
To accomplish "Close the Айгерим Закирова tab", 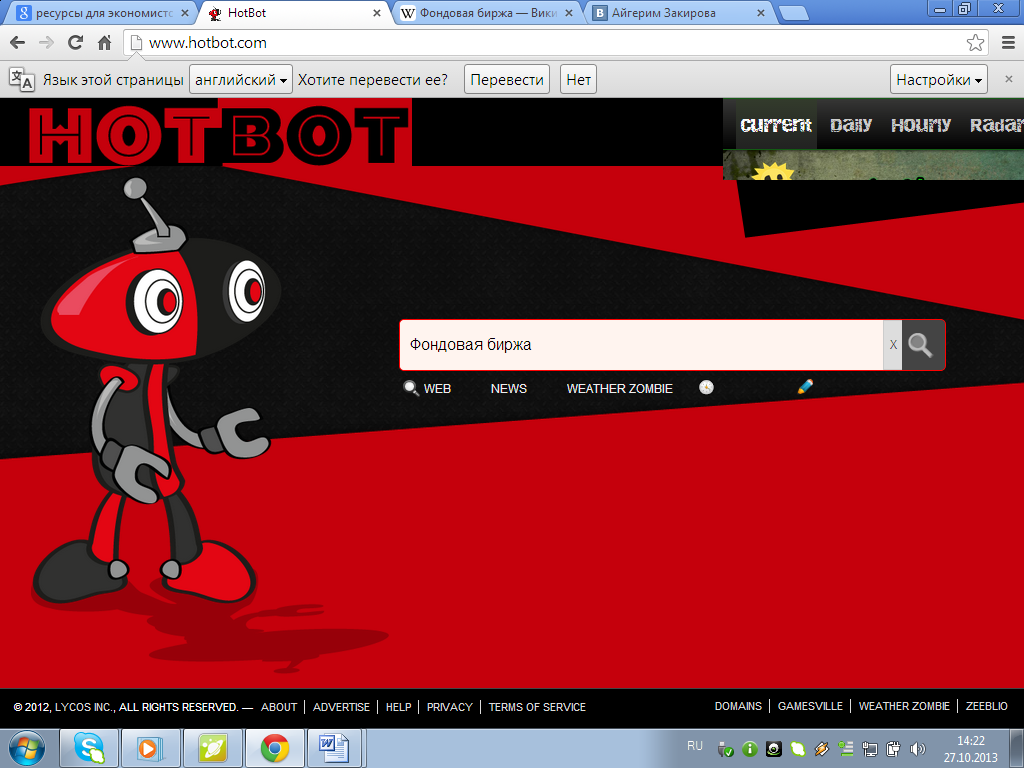I will pos(761,12).
